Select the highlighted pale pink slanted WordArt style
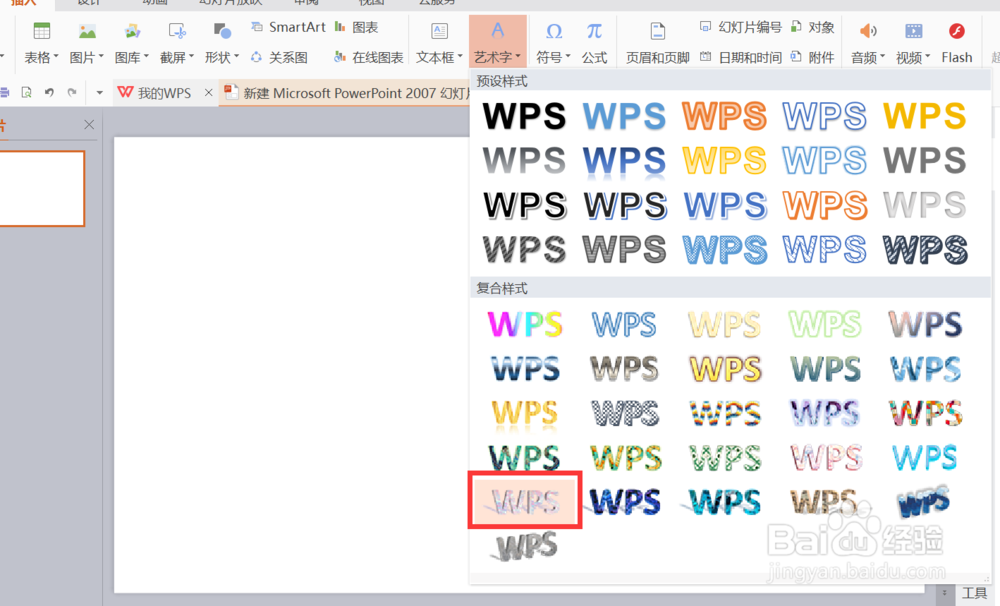This screenshot has height=606, width=1000. (x=524, y=501)
